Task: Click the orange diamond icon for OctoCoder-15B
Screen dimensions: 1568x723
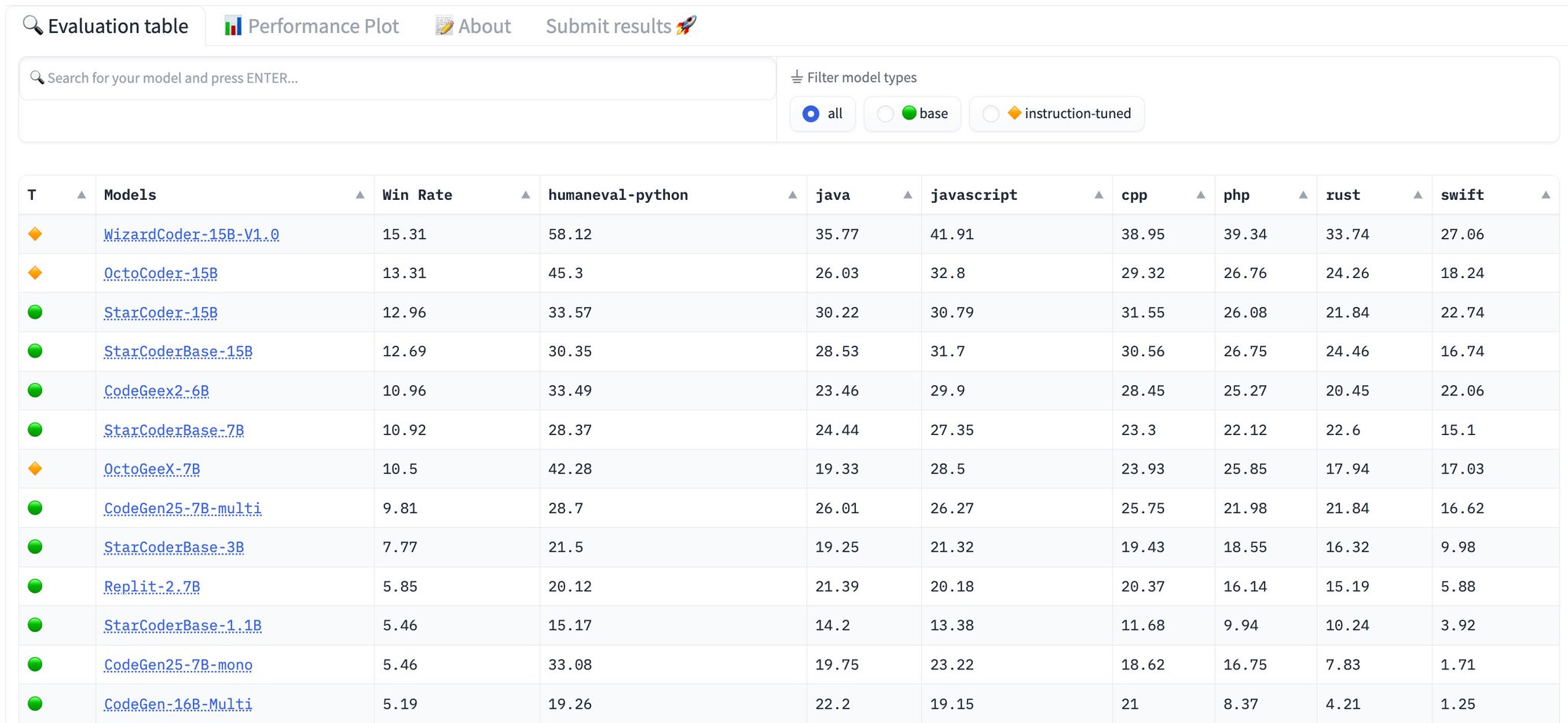Action: click(34, 273)
